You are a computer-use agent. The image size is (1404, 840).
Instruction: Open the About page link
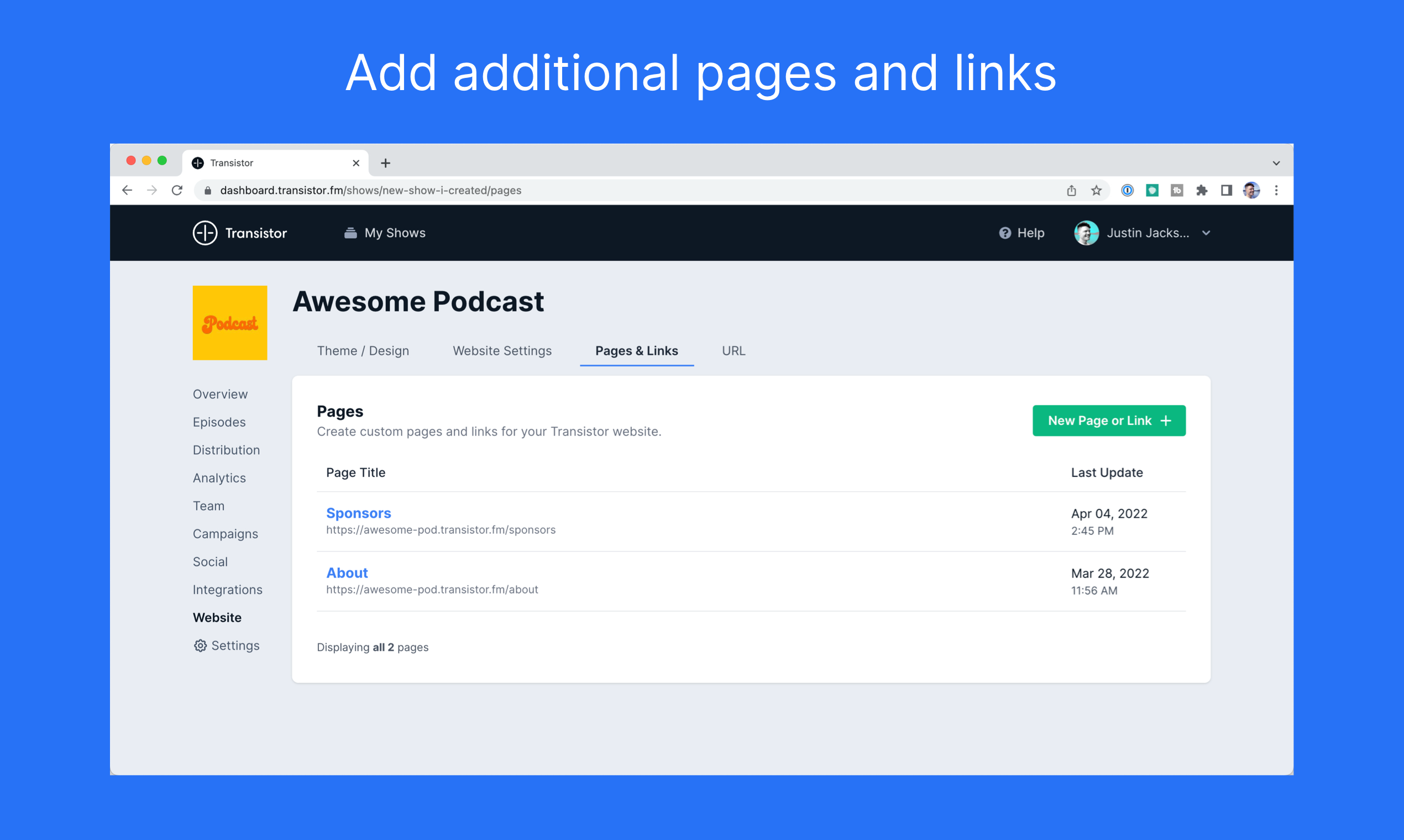click(x=347, y=573)
